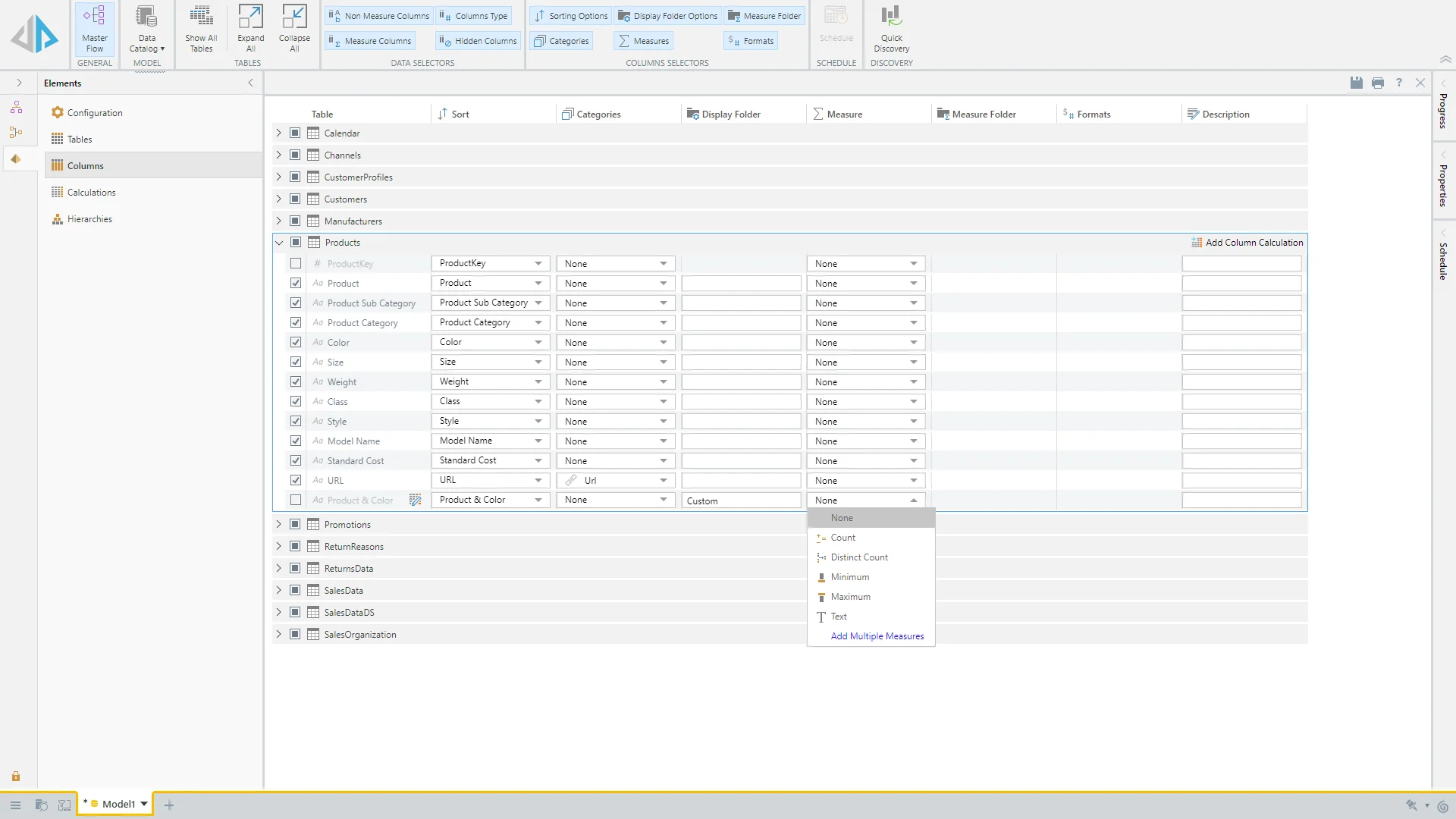Open Quick Discovery

(x=891, y=28)
